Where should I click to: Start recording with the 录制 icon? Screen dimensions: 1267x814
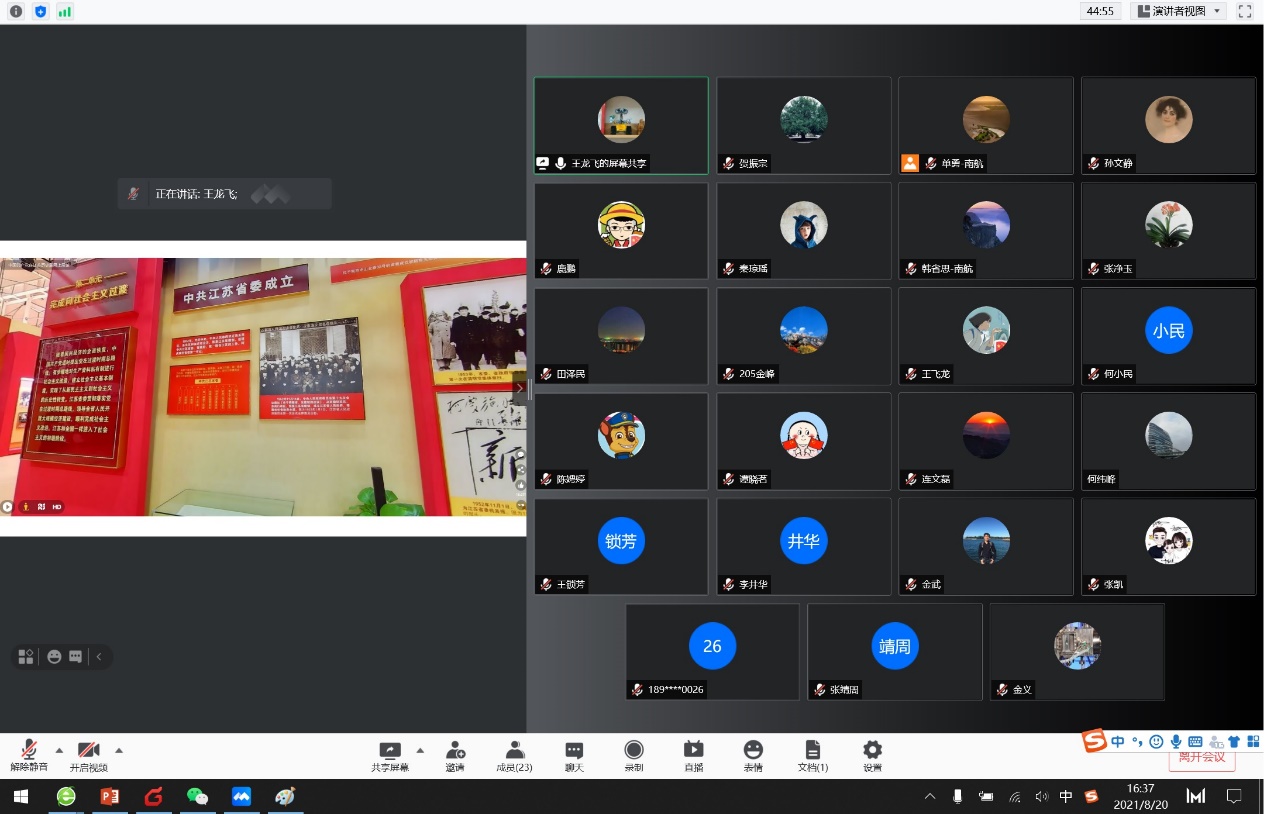(x=633, y=751)
